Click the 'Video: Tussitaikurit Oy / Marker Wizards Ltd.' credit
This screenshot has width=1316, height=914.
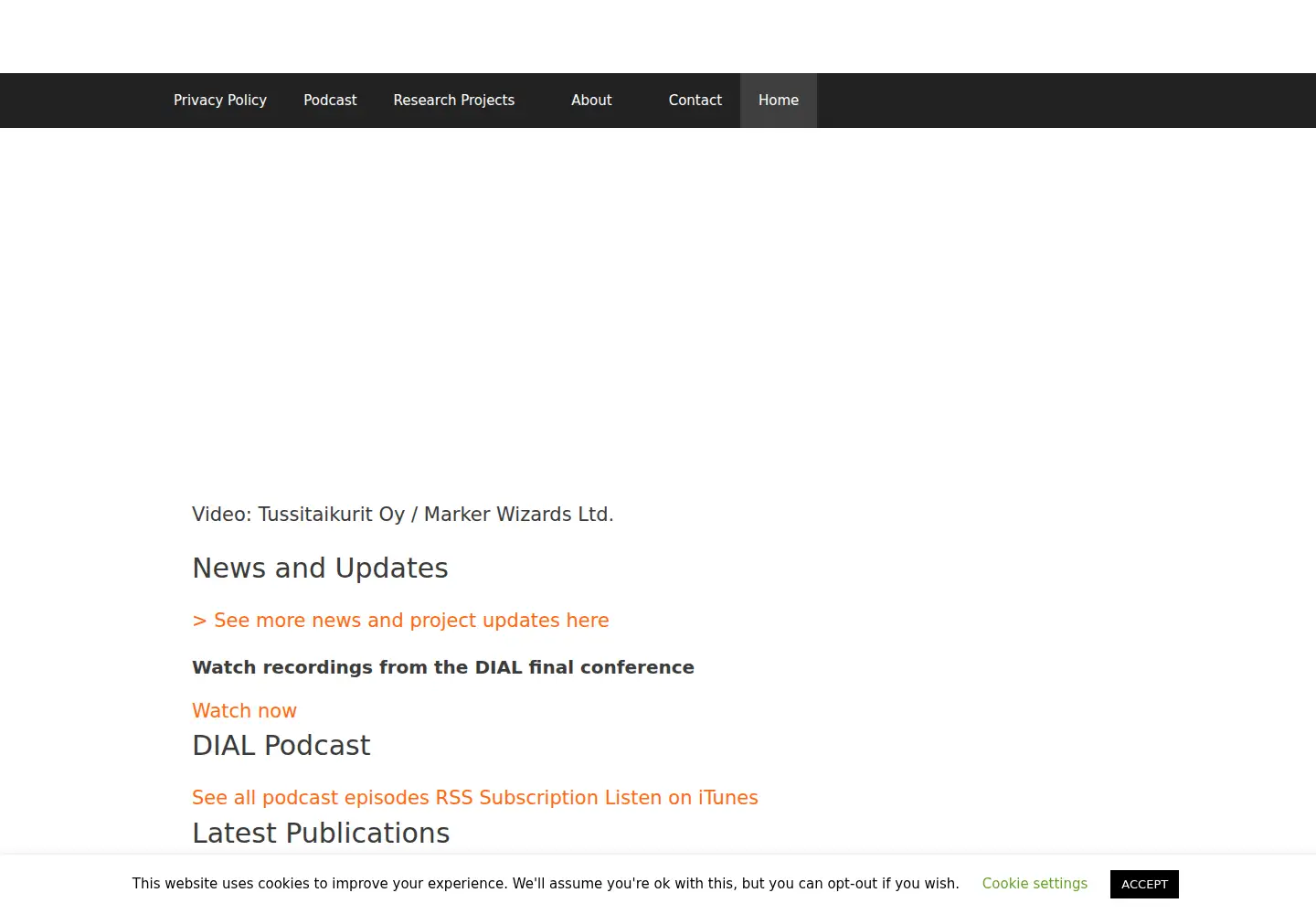click(x=403, y=515)
